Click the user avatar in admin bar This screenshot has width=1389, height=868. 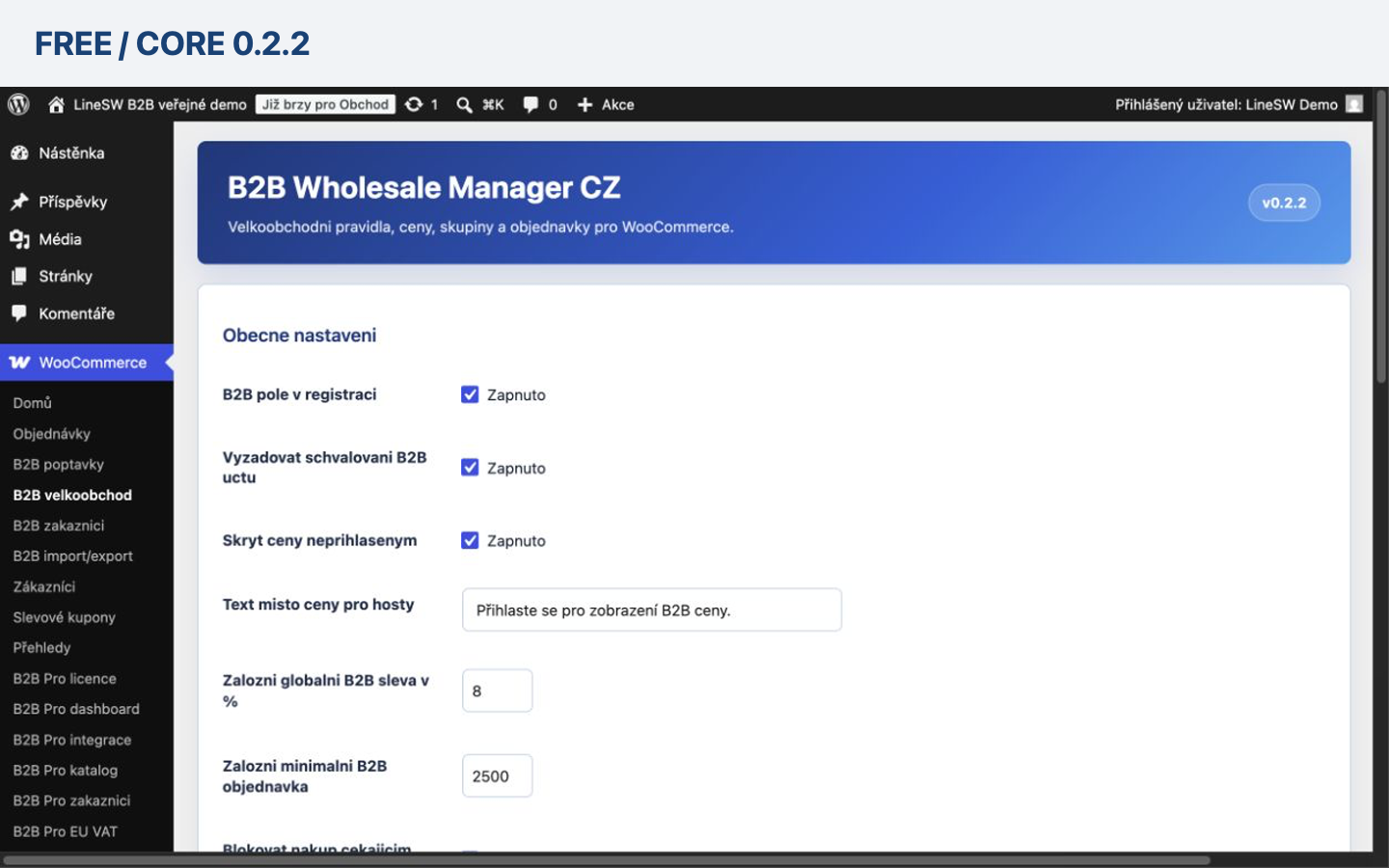pos(1354,104)
